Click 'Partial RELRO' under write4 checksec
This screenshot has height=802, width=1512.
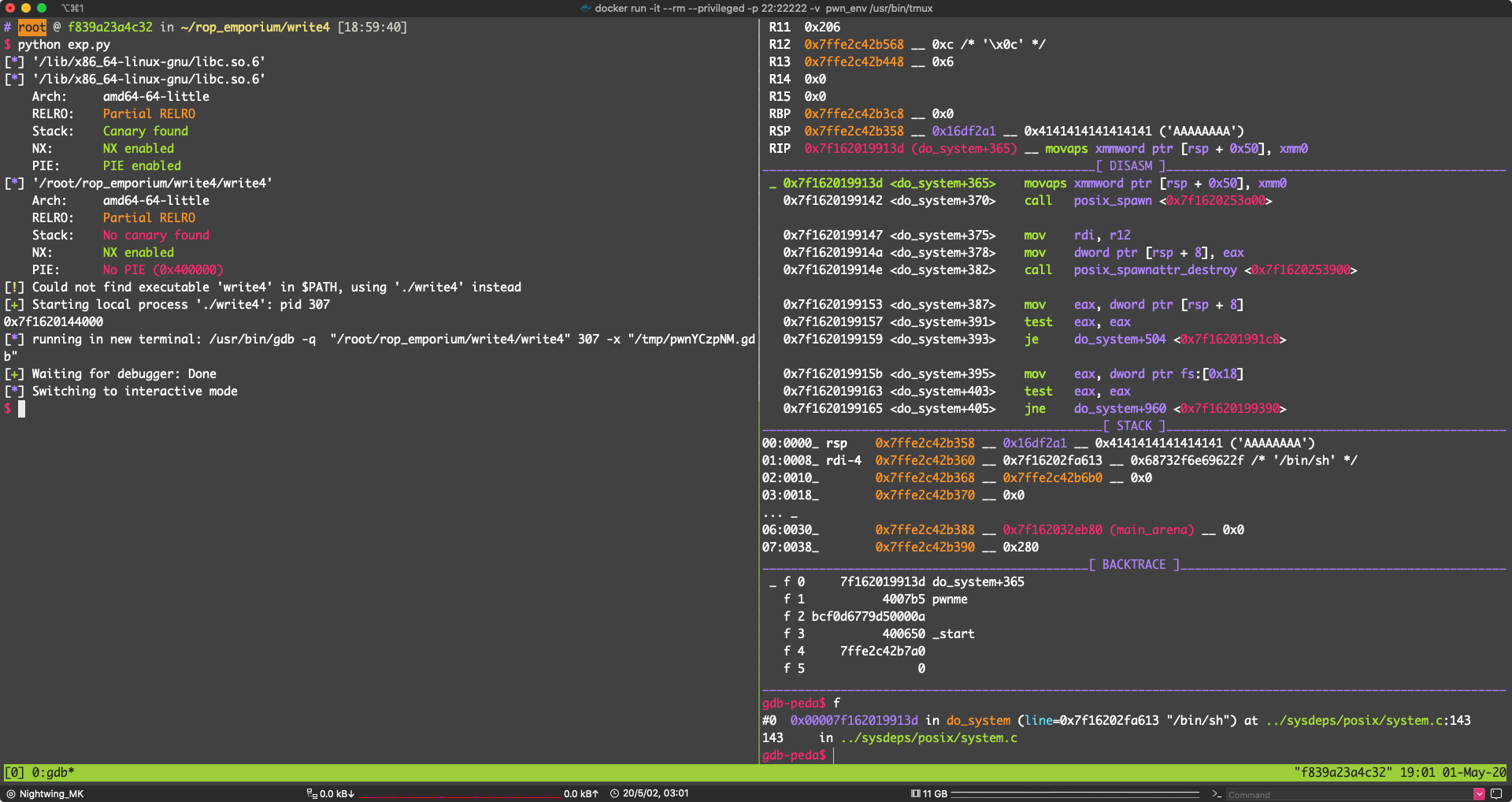[x=149, y=218]
